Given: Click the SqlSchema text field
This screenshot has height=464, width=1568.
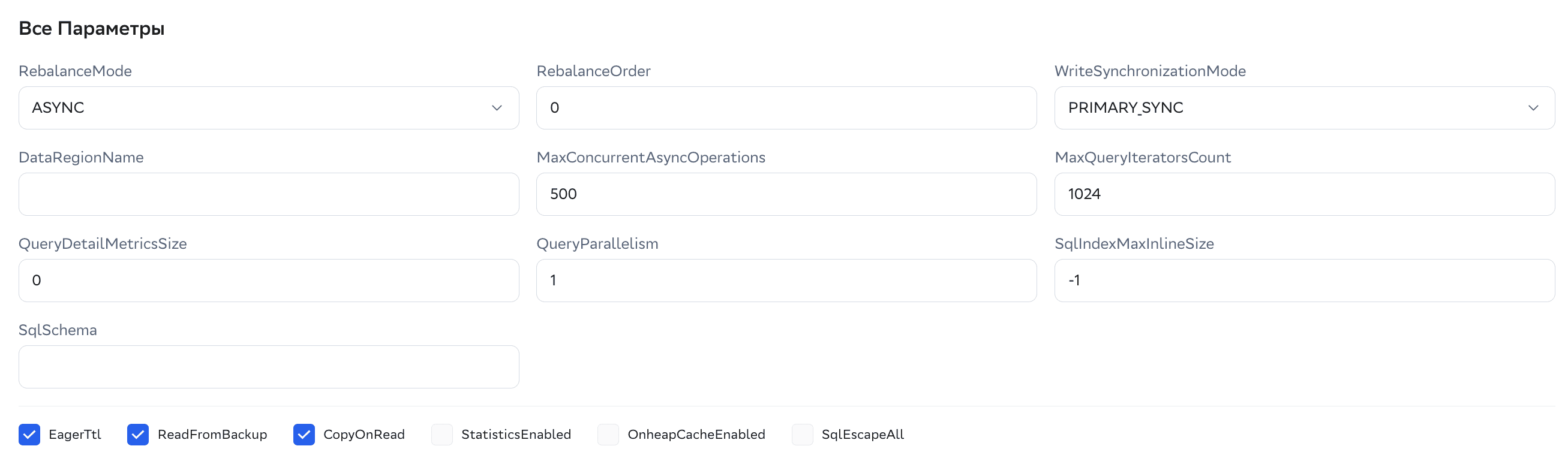Looking at the screenshot, I should [x=268, y=367].
